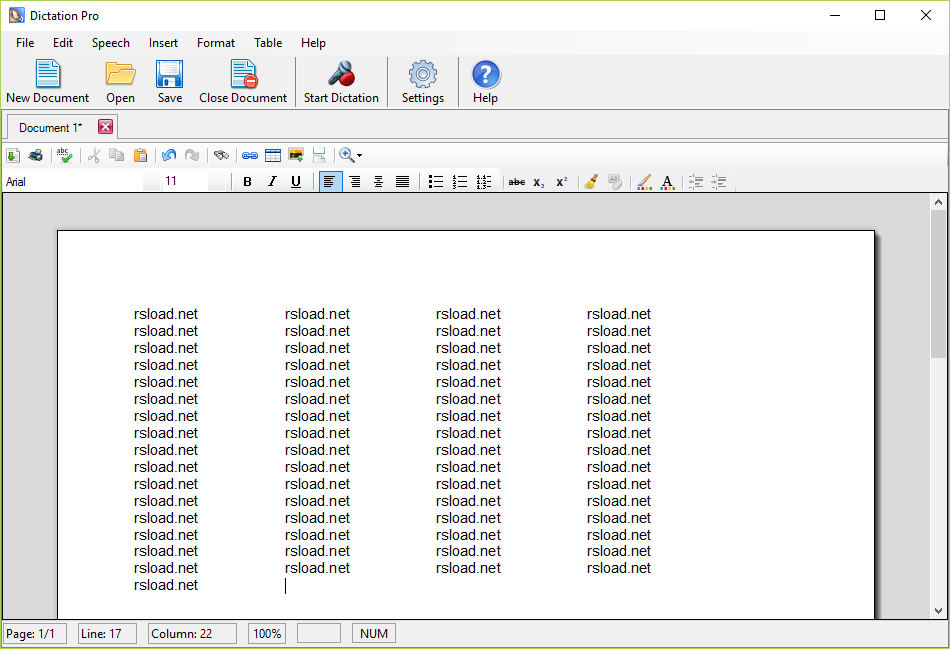Choose font color A icon

(x=667, y=182)
